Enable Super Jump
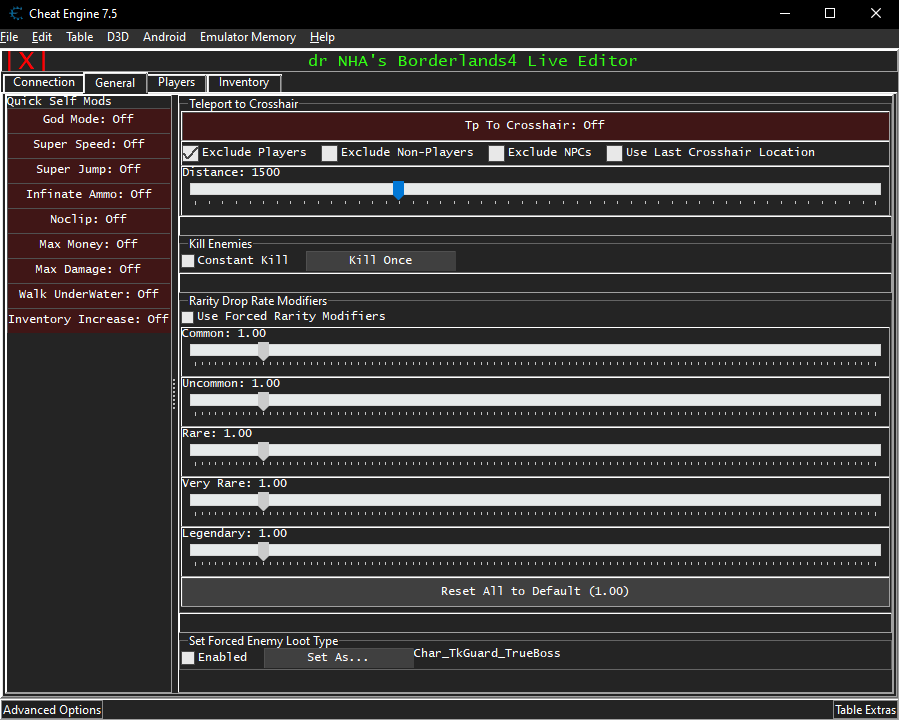The image size is (899, 720). click(x=88, y=169)
